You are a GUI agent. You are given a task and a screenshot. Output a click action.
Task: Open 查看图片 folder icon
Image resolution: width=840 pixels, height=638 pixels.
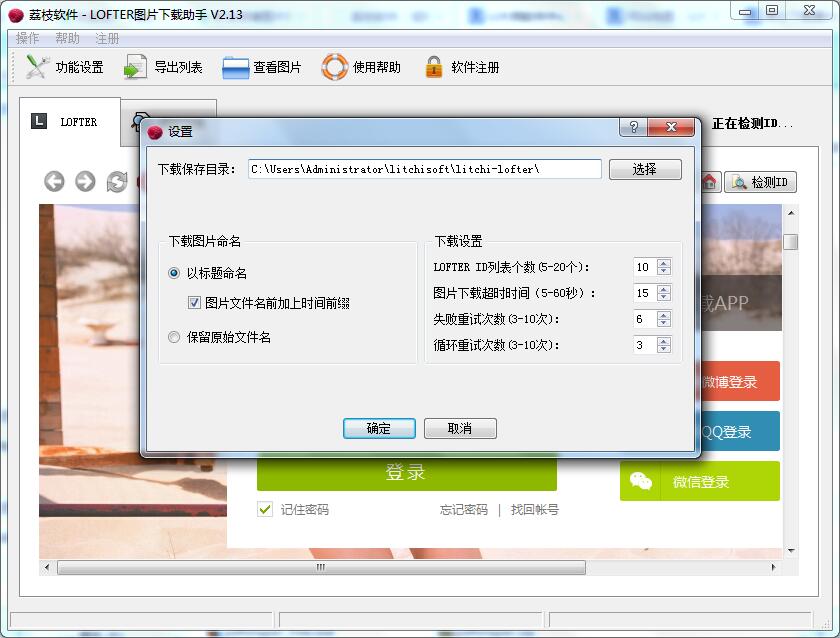pyautogui.click(x=235, y=67)
